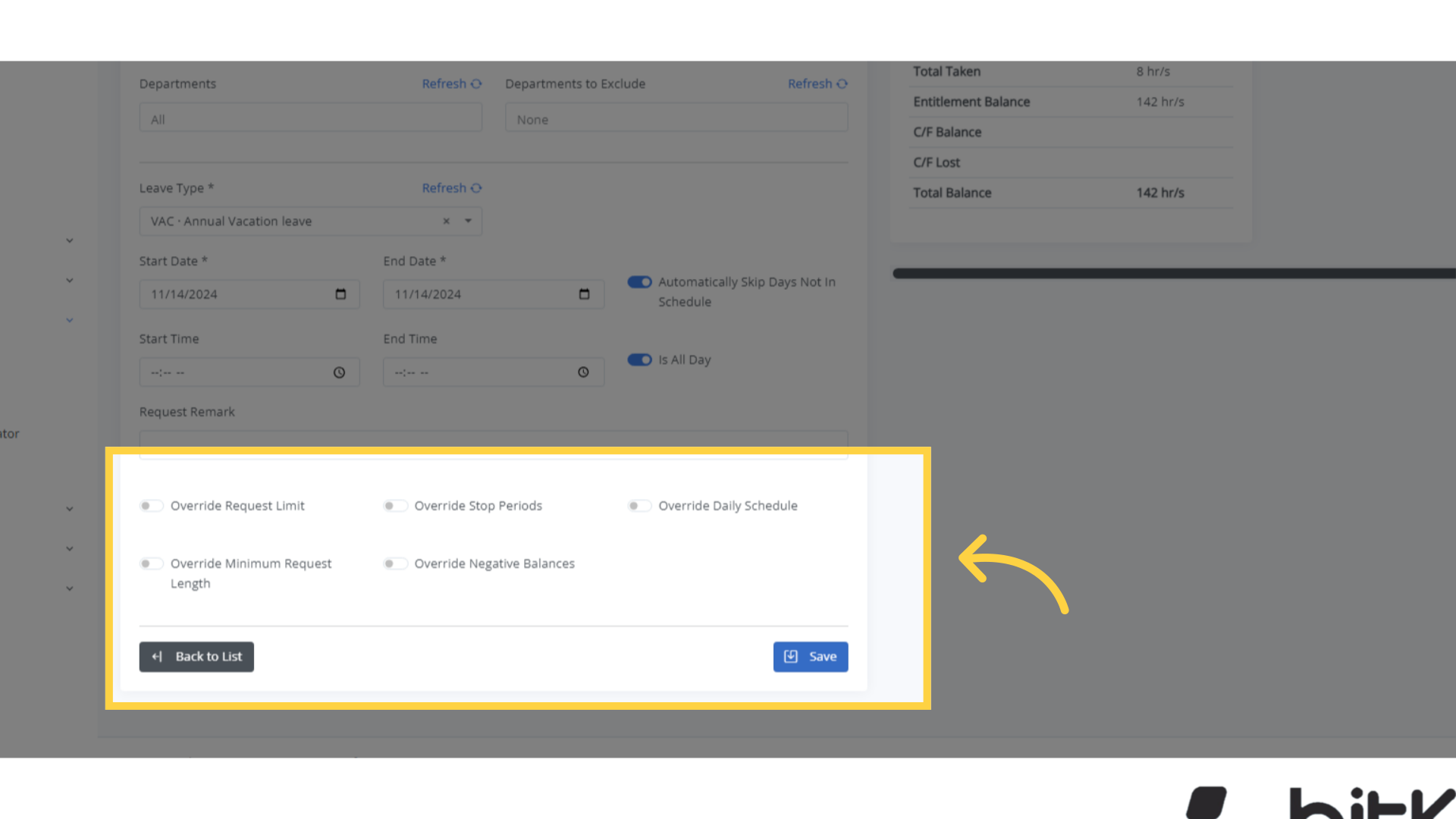
Task: Click the Back to List button
Action: (x=196, y=657)
